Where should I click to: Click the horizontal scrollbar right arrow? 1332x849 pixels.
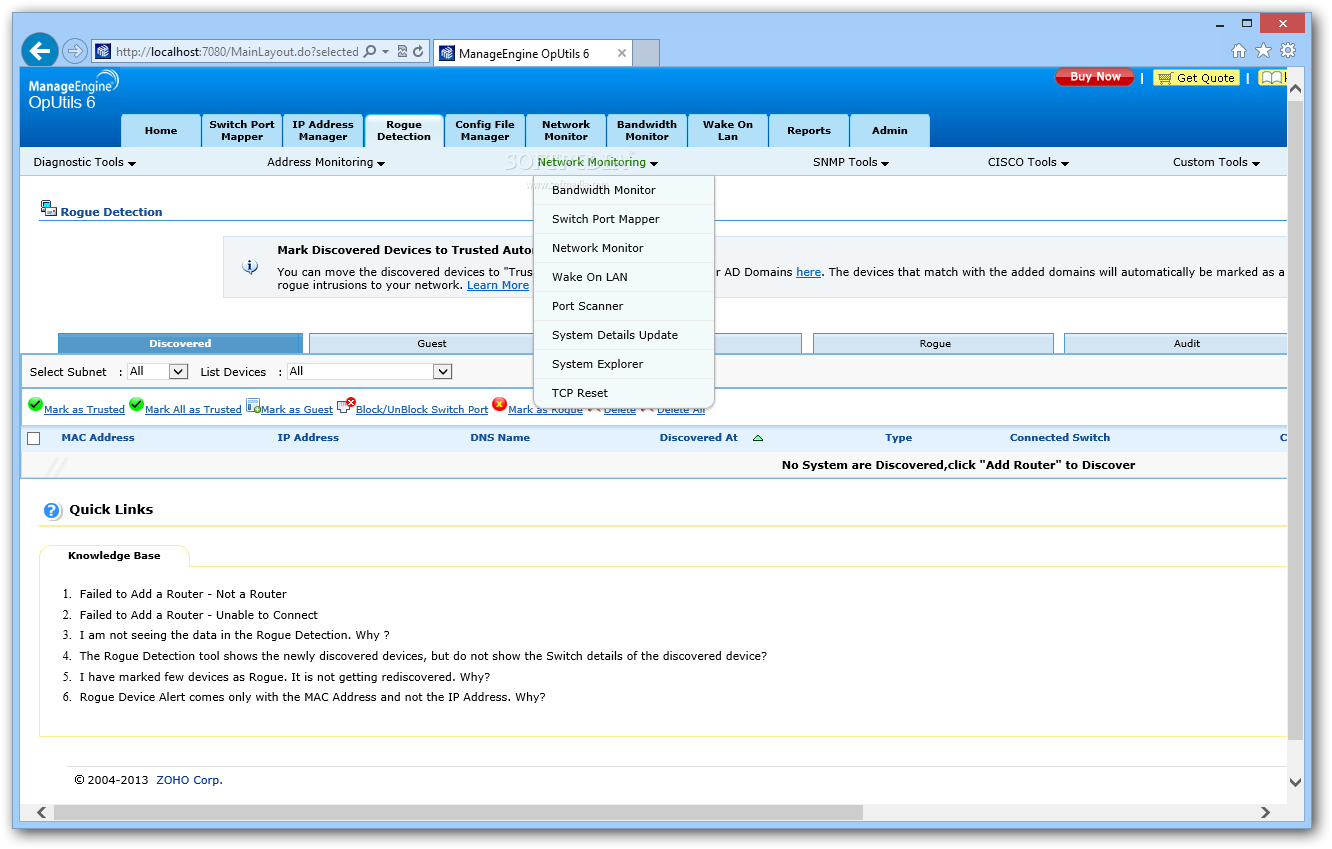click(1266, 813)
